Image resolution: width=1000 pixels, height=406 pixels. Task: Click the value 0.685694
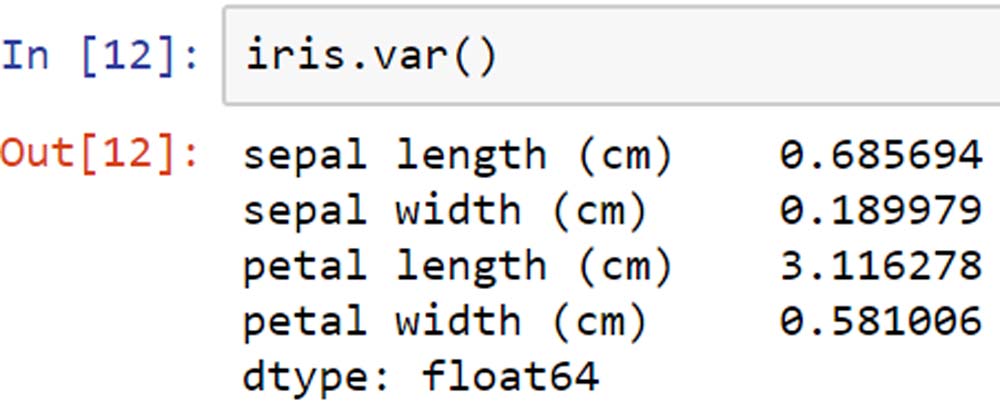pyautogui.click(x=881, y=155)
